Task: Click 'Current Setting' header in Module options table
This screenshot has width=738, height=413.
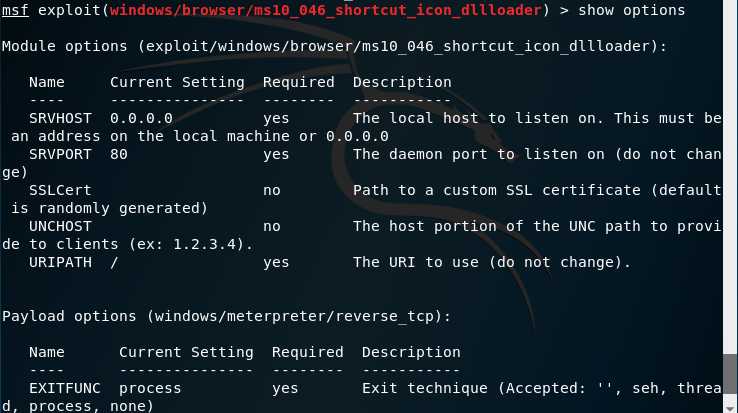Action: (x=177, y=82)
